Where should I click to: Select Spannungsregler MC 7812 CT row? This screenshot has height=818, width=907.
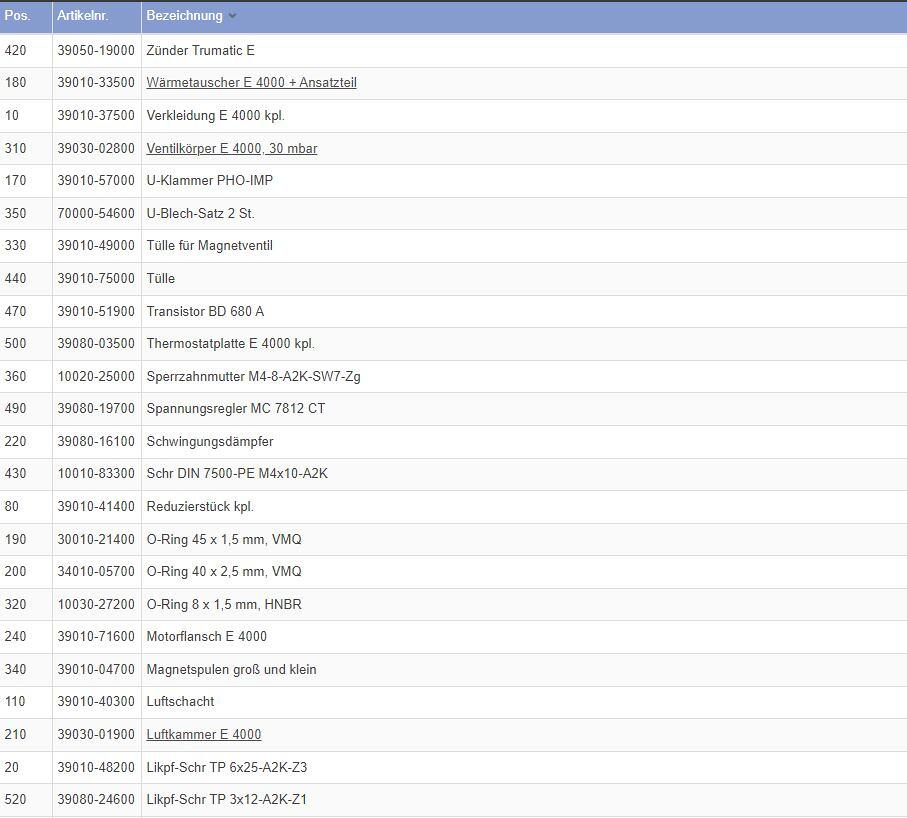[235, 409]
